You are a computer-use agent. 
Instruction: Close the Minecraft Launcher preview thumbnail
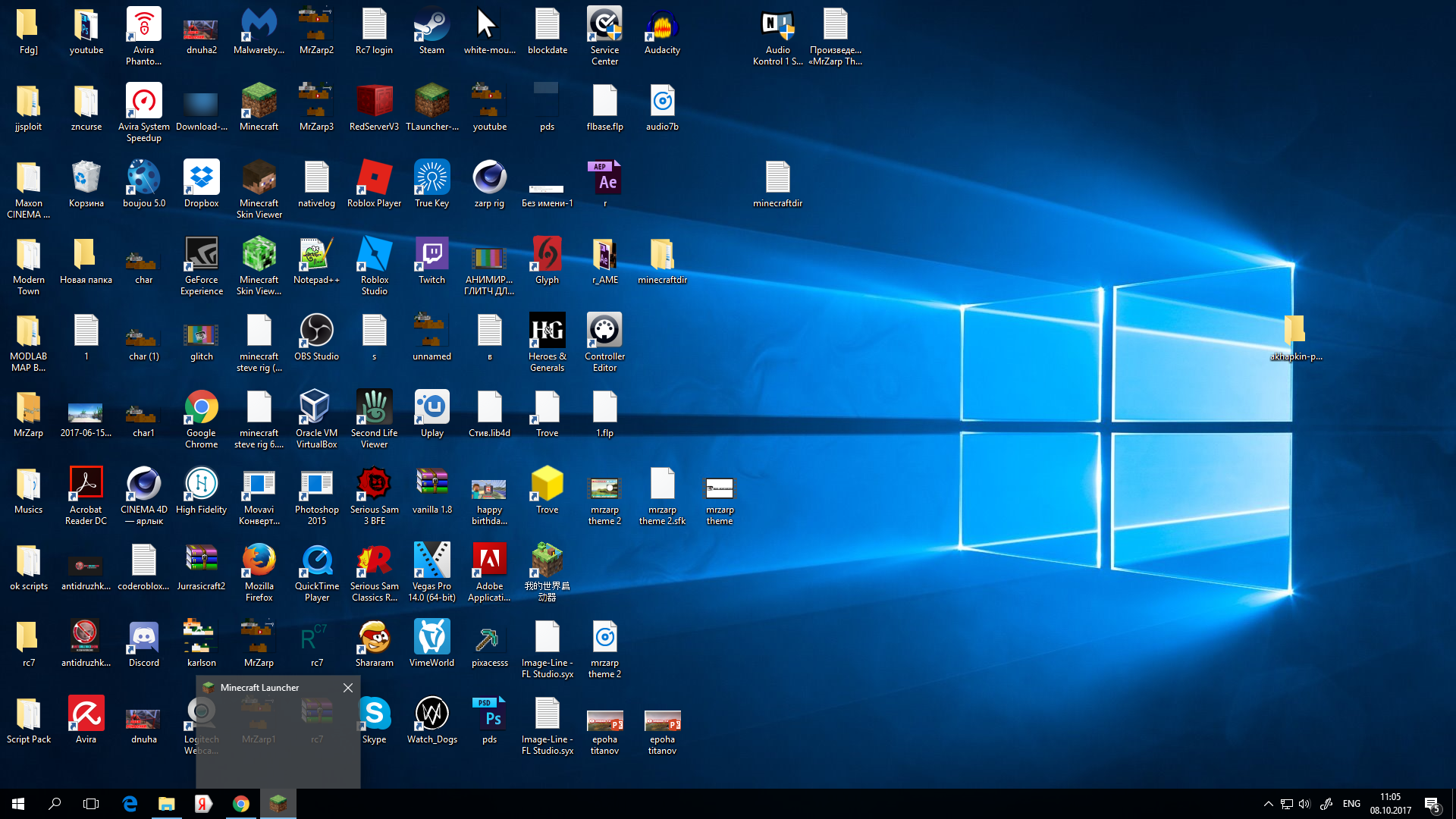[x=348, y=688]
